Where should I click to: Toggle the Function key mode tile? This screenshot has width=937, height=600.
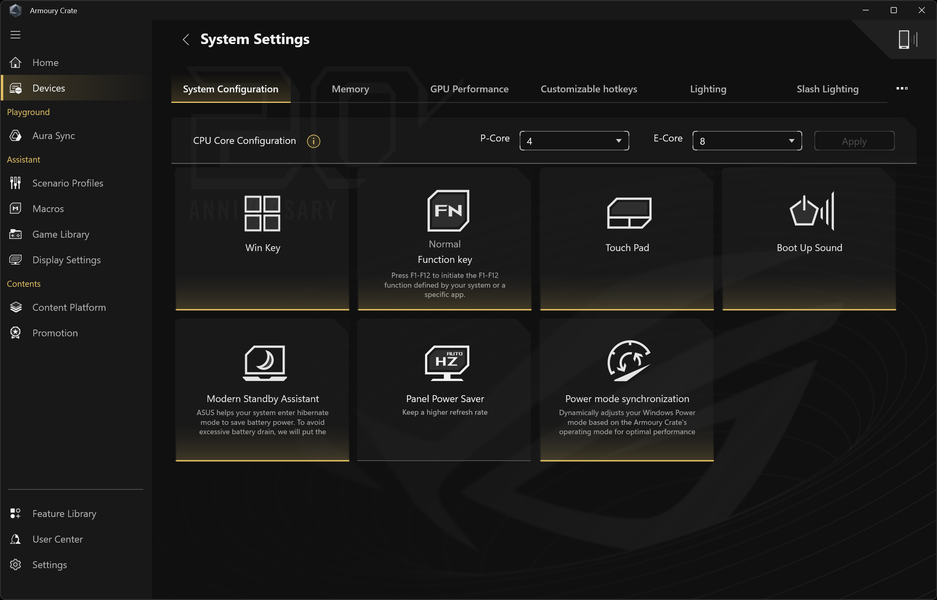pos(445,239)
